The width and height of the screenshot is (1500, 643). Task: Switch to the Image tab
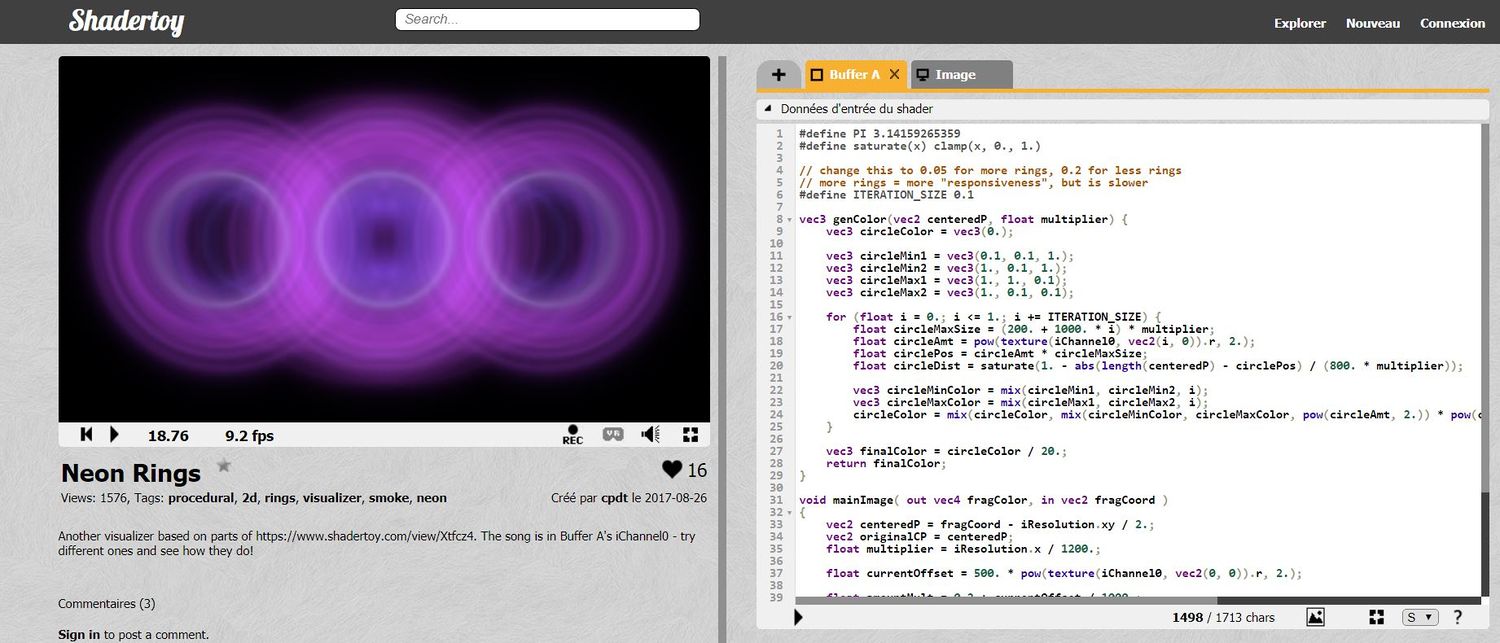click(955, 75)
